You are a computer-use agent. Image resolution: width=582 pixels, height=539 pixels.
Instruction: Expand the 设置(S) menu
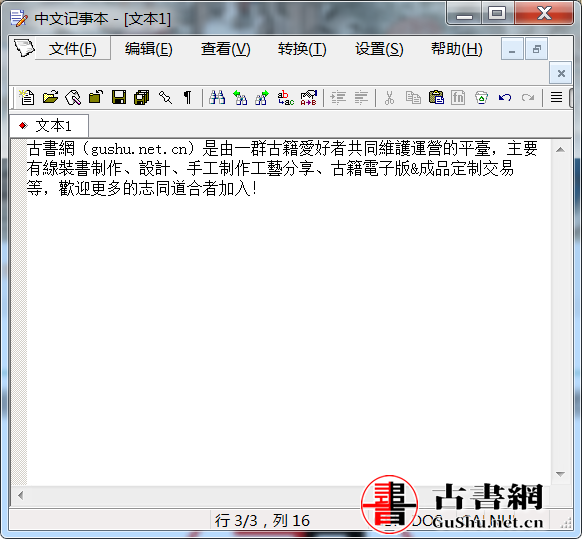click(x=379, y=49)
